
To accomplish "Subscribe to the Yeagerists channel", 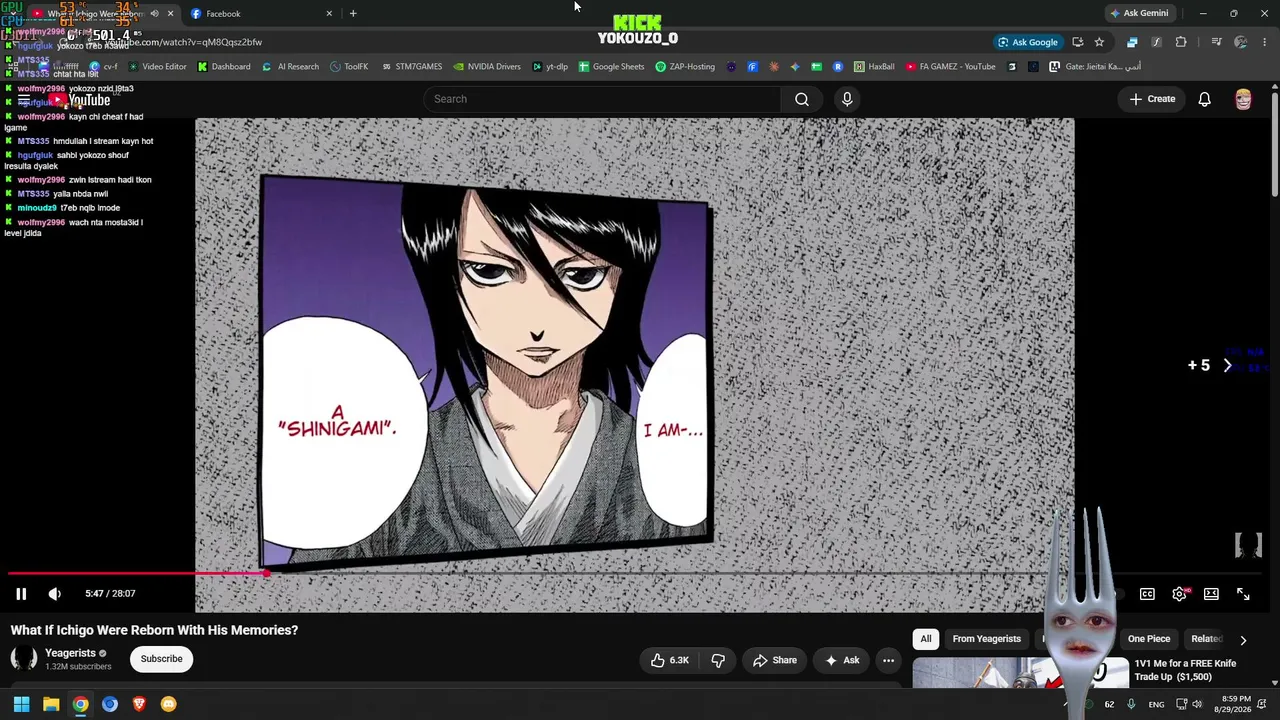I will pyautogui.click(x=161, y=659).
